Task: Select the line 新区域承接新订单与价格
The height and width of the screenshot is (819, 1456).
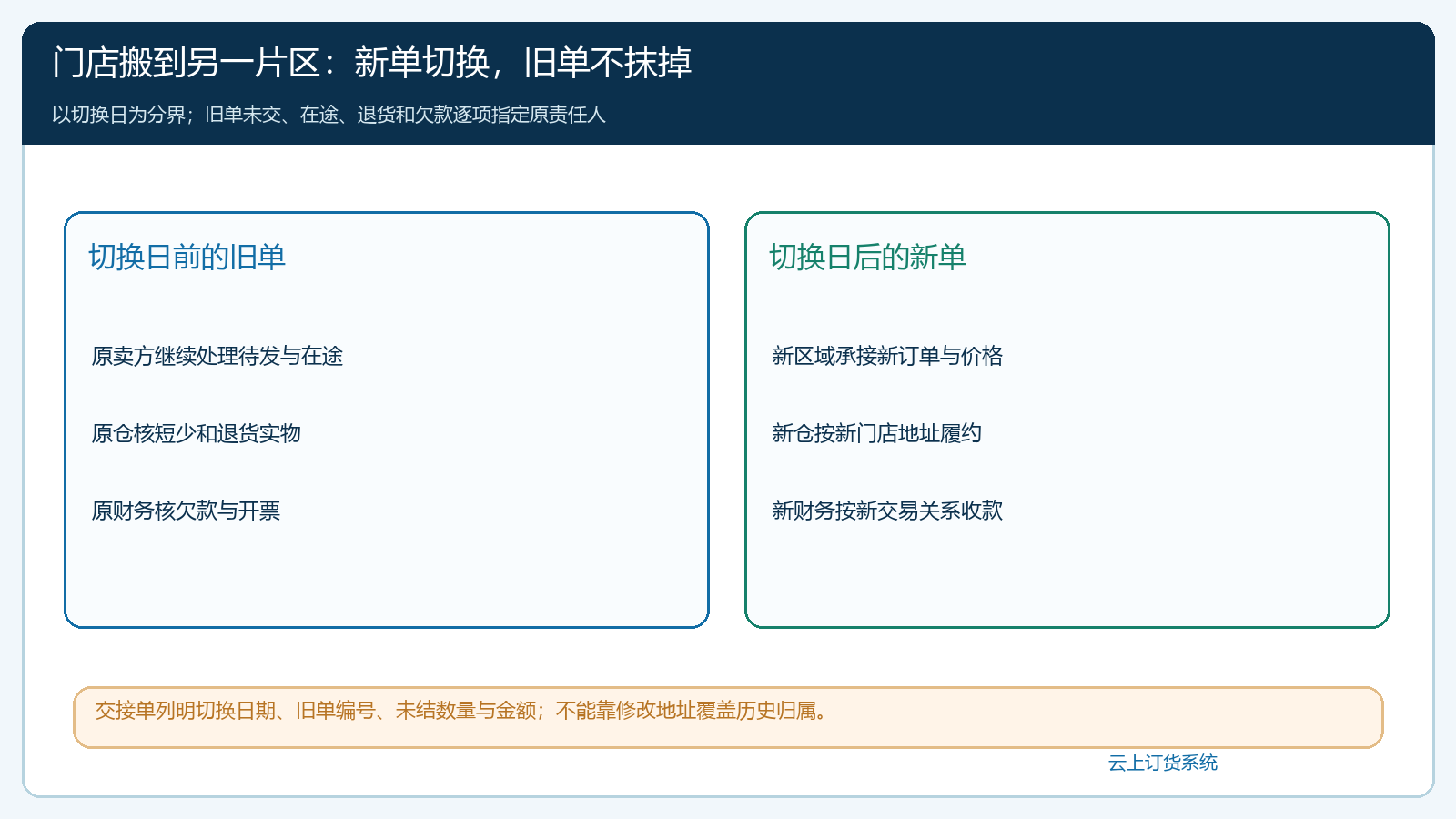Action: pos(887,356)
